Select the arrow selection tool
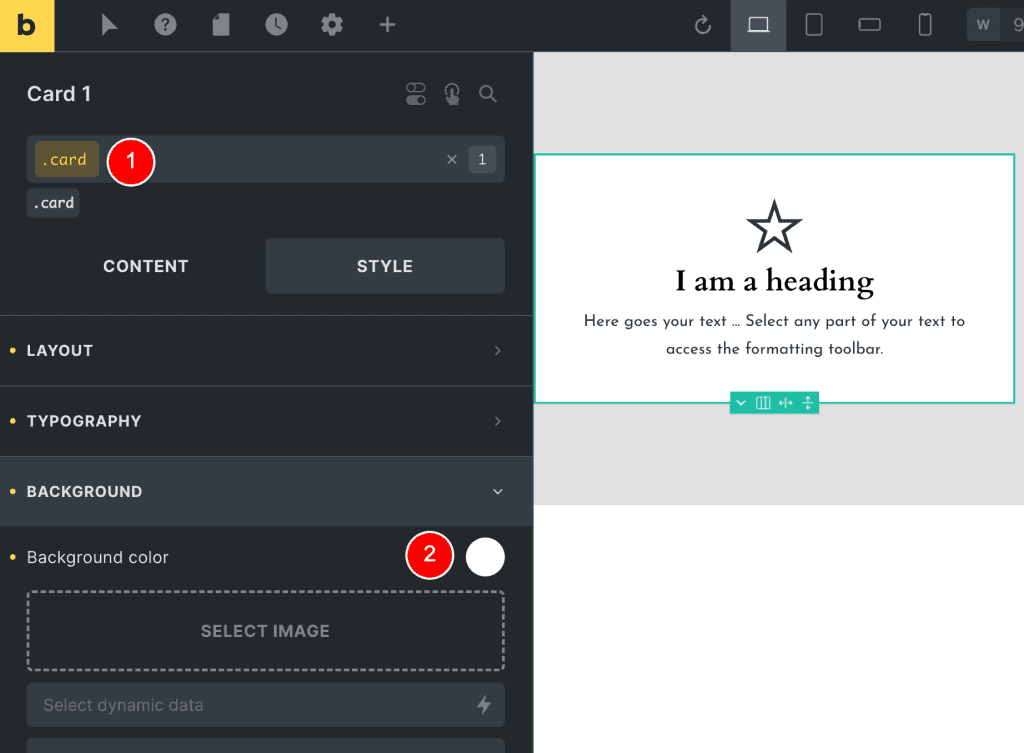The height and width of the screenshot is (753, 1024). (110, 25)
